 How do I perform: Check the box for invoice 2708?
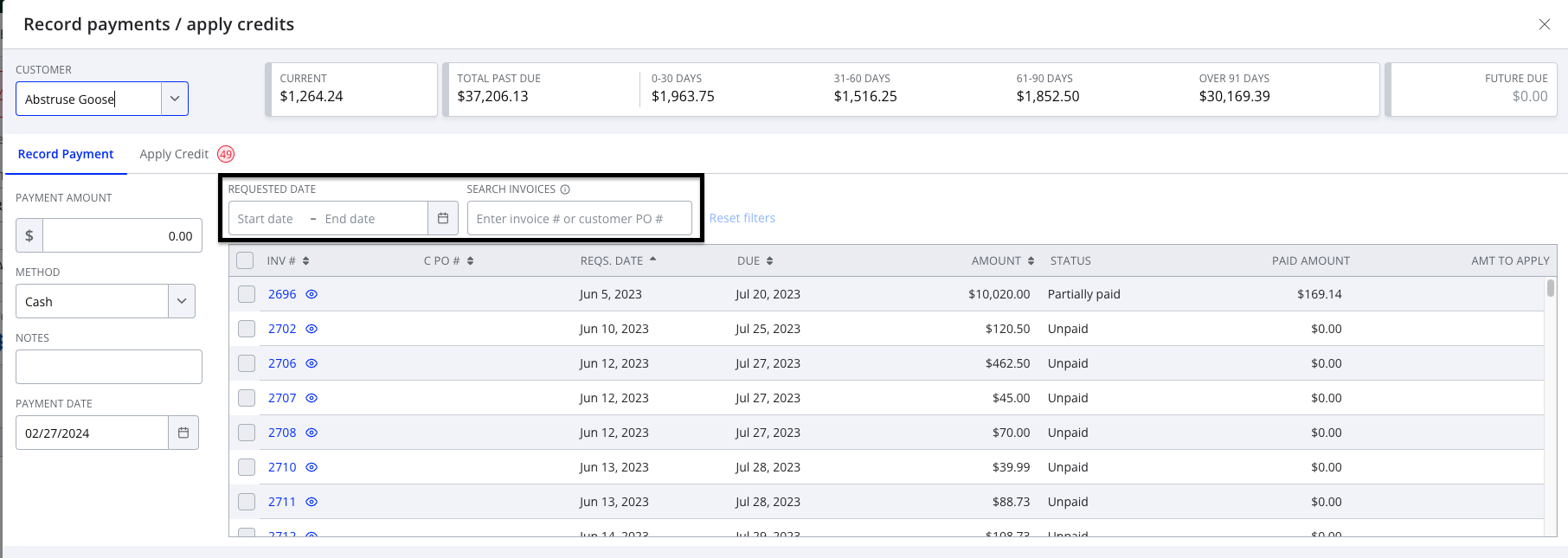coord(247,433)
